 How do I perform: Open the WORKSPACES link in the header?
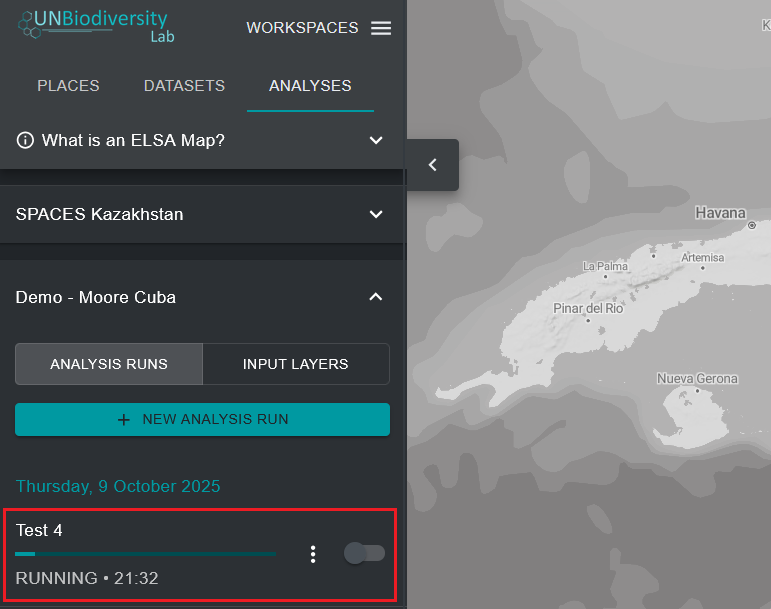[x=302, y=28]
